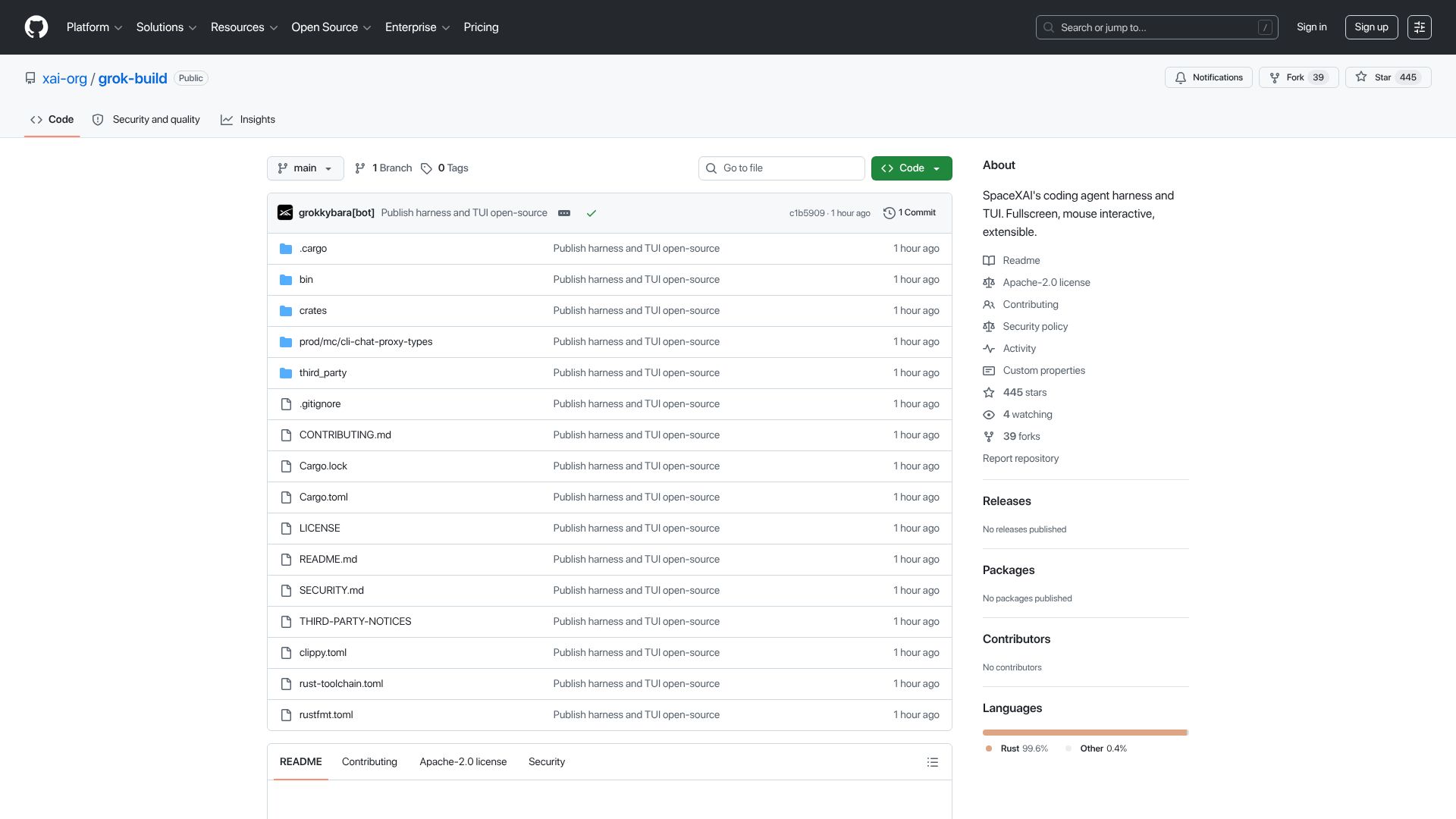Expand the green Code dropdown
Viewport: 1456px width, 819px height.
click(912, 168)
